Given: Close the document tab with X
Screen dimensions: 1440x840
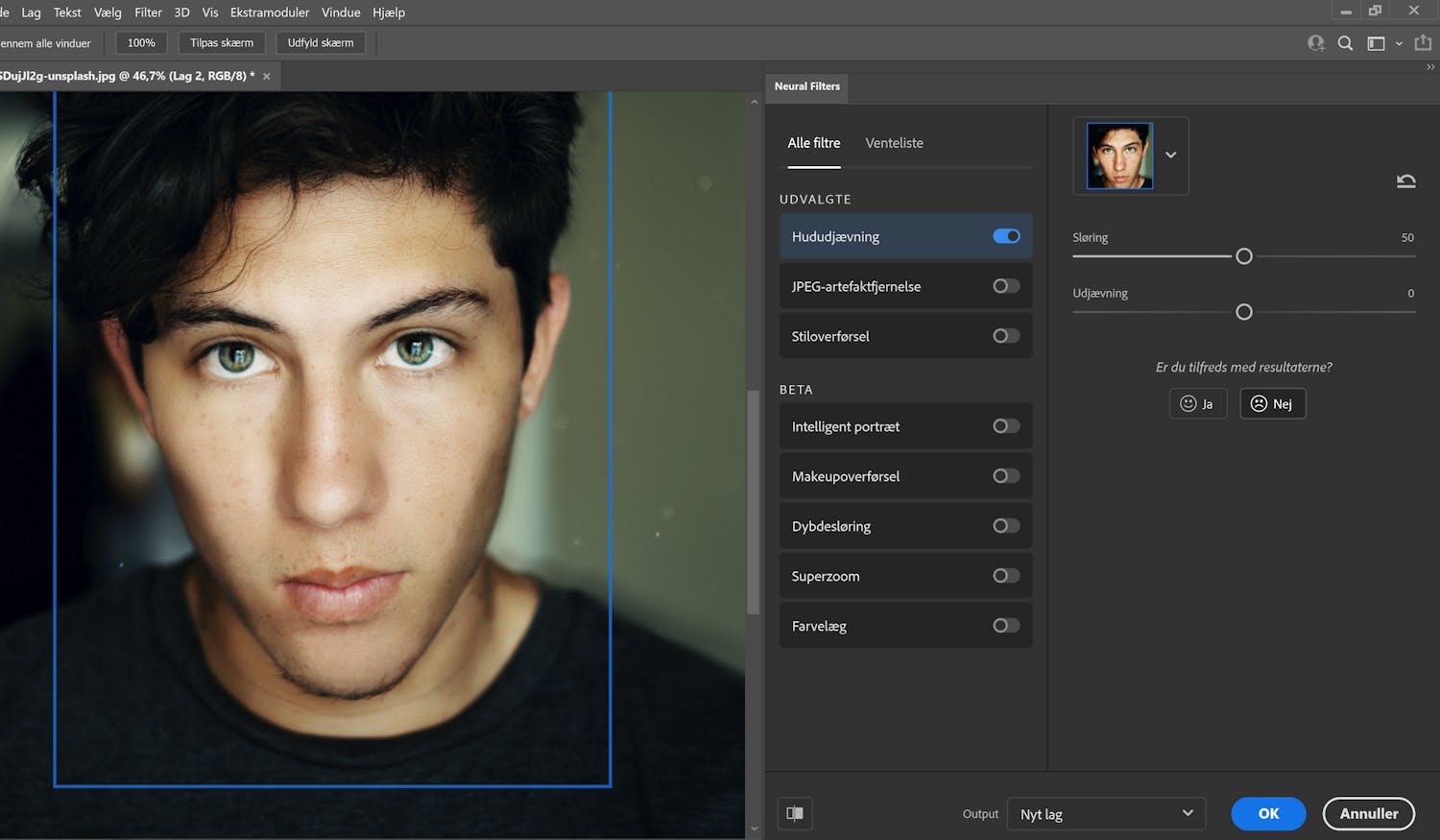Looking at the screenshot, I should 267,76.
